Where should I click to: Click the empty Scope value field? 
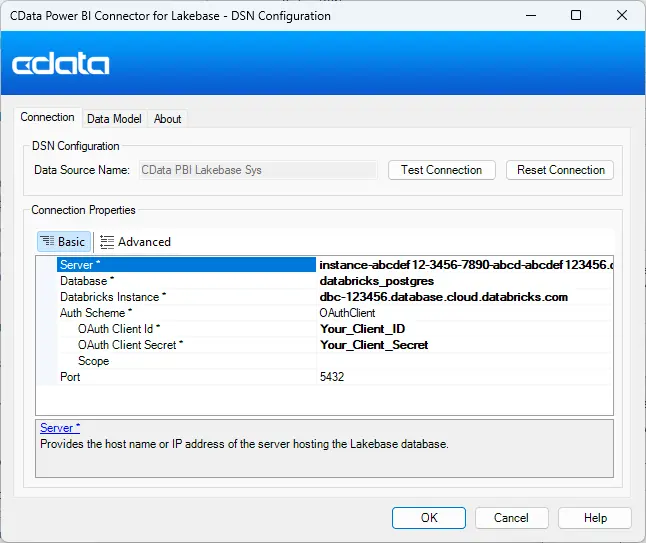[464, 361]
